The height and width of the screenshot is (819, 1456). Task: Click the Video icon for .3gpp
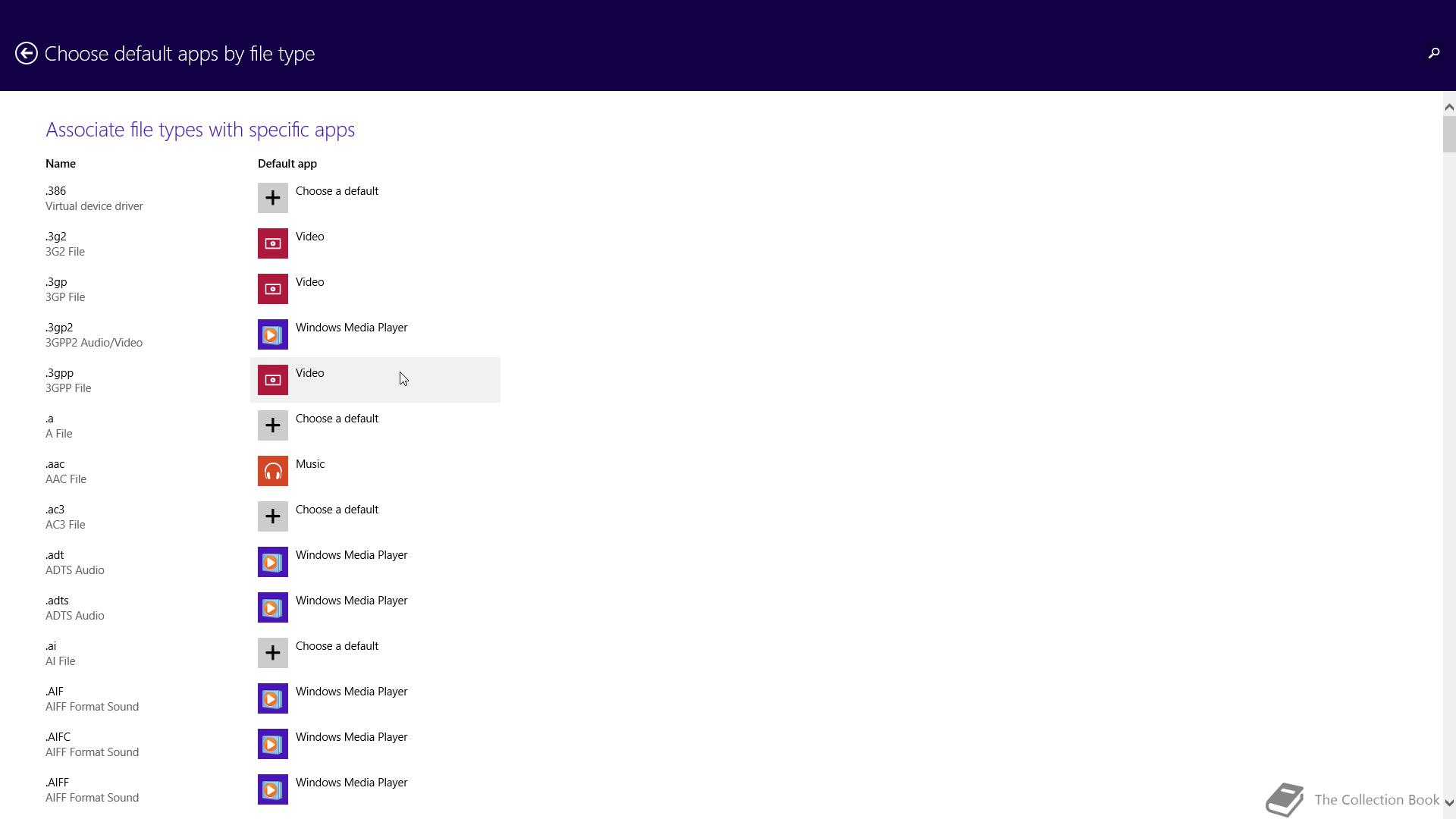273,380
